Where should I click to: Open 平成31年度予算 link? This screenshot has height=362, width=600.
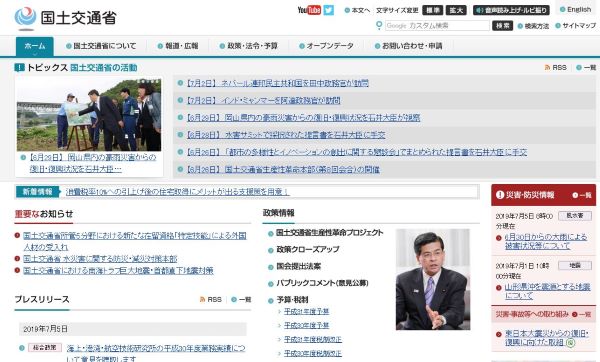(307, 311)
